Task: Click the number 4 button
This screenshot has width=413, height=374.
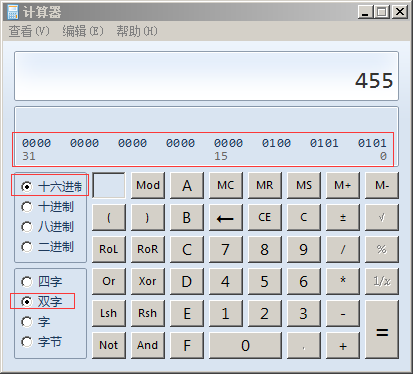Action: 226,281
